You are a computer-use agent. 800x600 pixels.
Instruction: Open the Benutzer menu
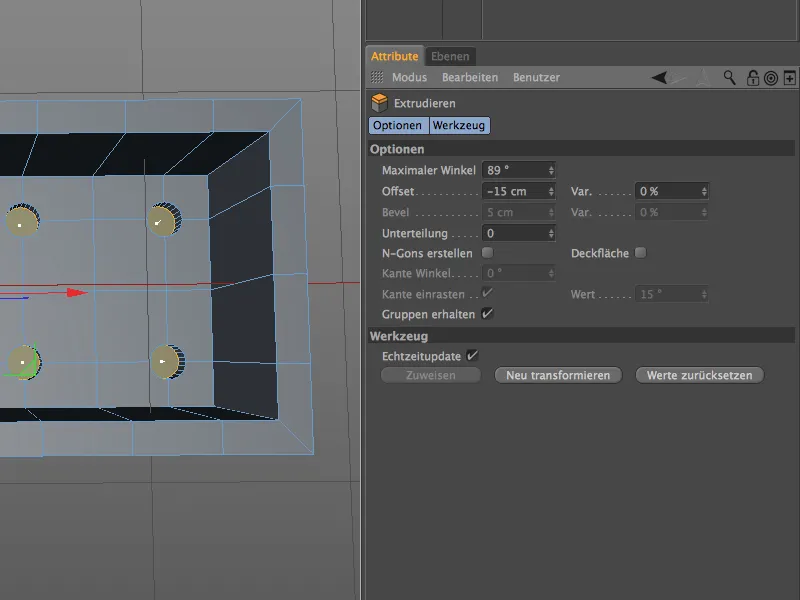[x=536, y=78]
